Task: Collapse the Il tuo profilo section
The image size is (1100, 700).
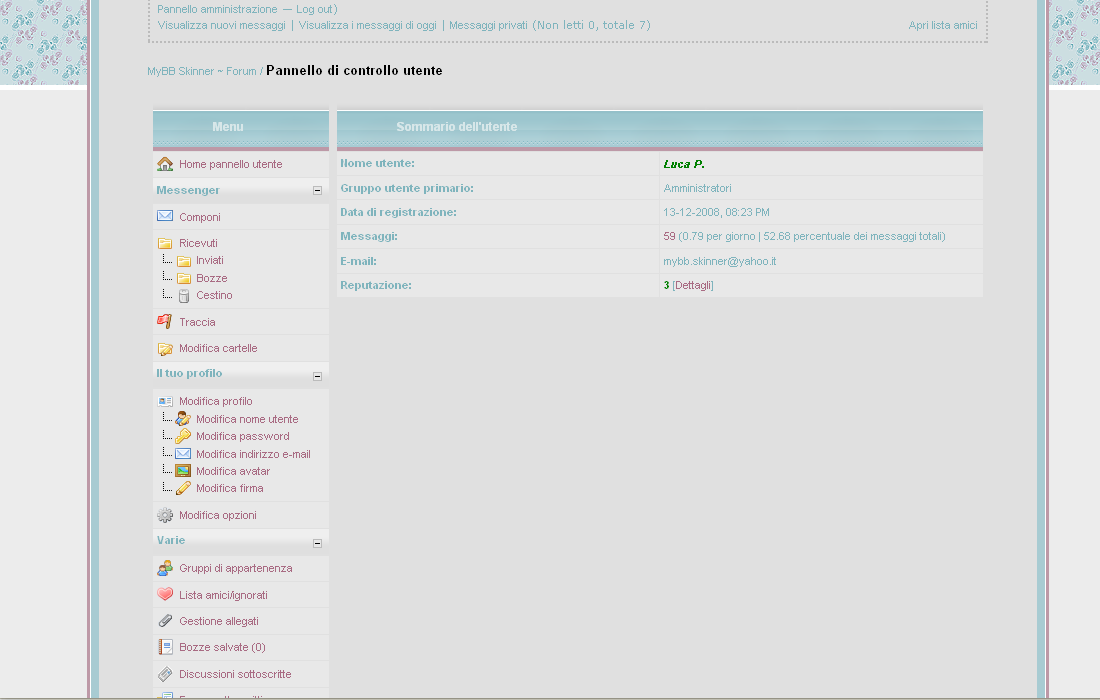Action: coord(317,376)
